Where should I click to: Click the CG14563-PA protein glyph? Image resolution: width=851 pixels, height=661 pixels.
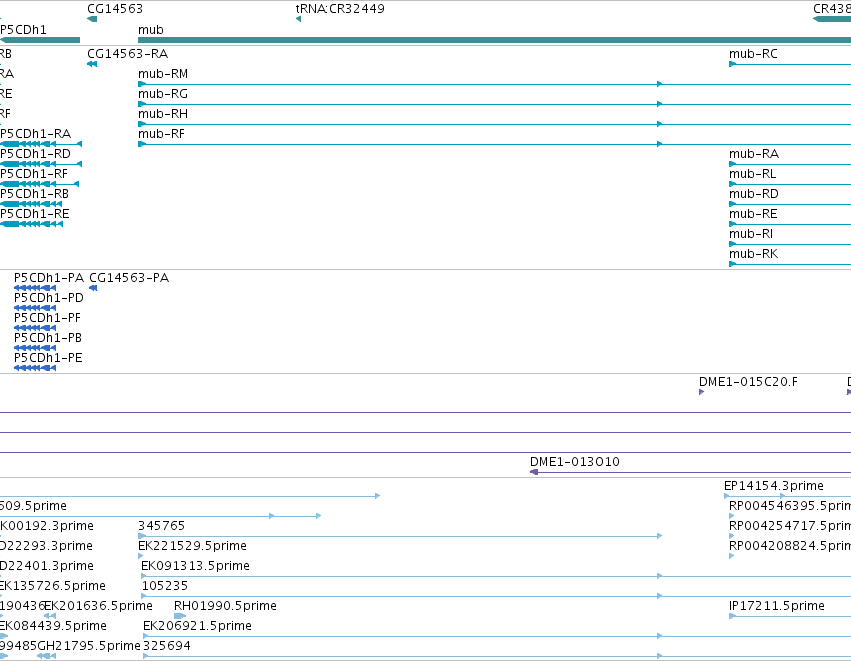pyautogui.click(x=93, y=288)
